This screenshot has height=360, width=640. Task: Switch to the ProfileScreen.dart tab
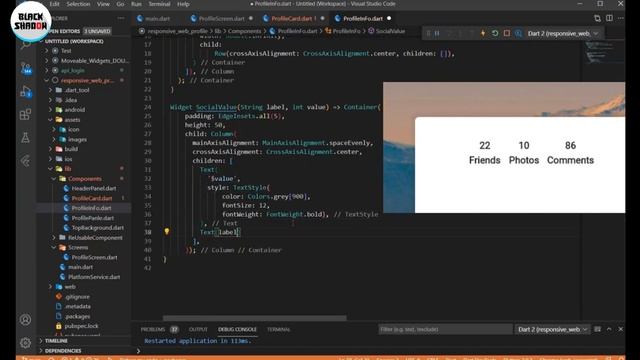(x=222, y=18)
